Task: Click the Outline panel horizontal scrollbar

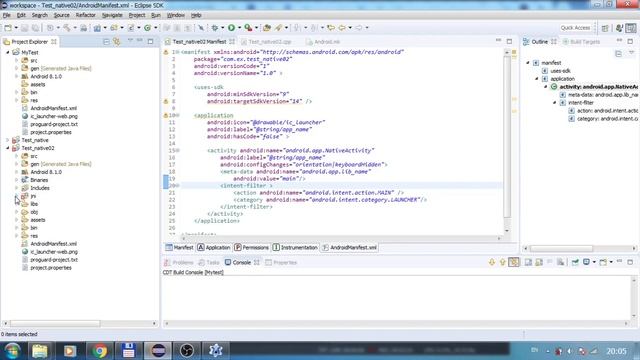Action: [561, 248]
